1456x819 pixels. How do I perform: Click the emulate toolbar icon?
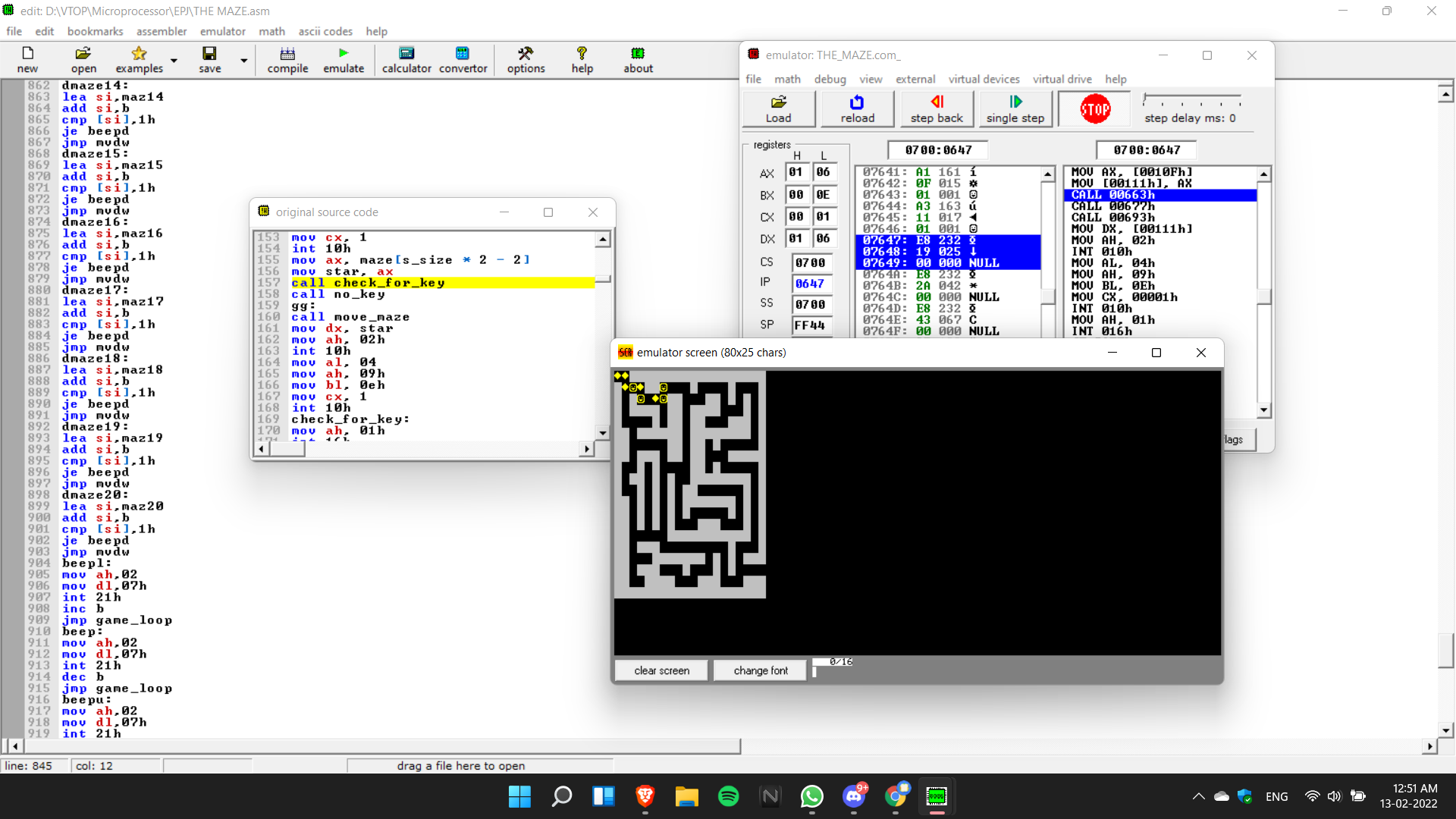point(343,60)
